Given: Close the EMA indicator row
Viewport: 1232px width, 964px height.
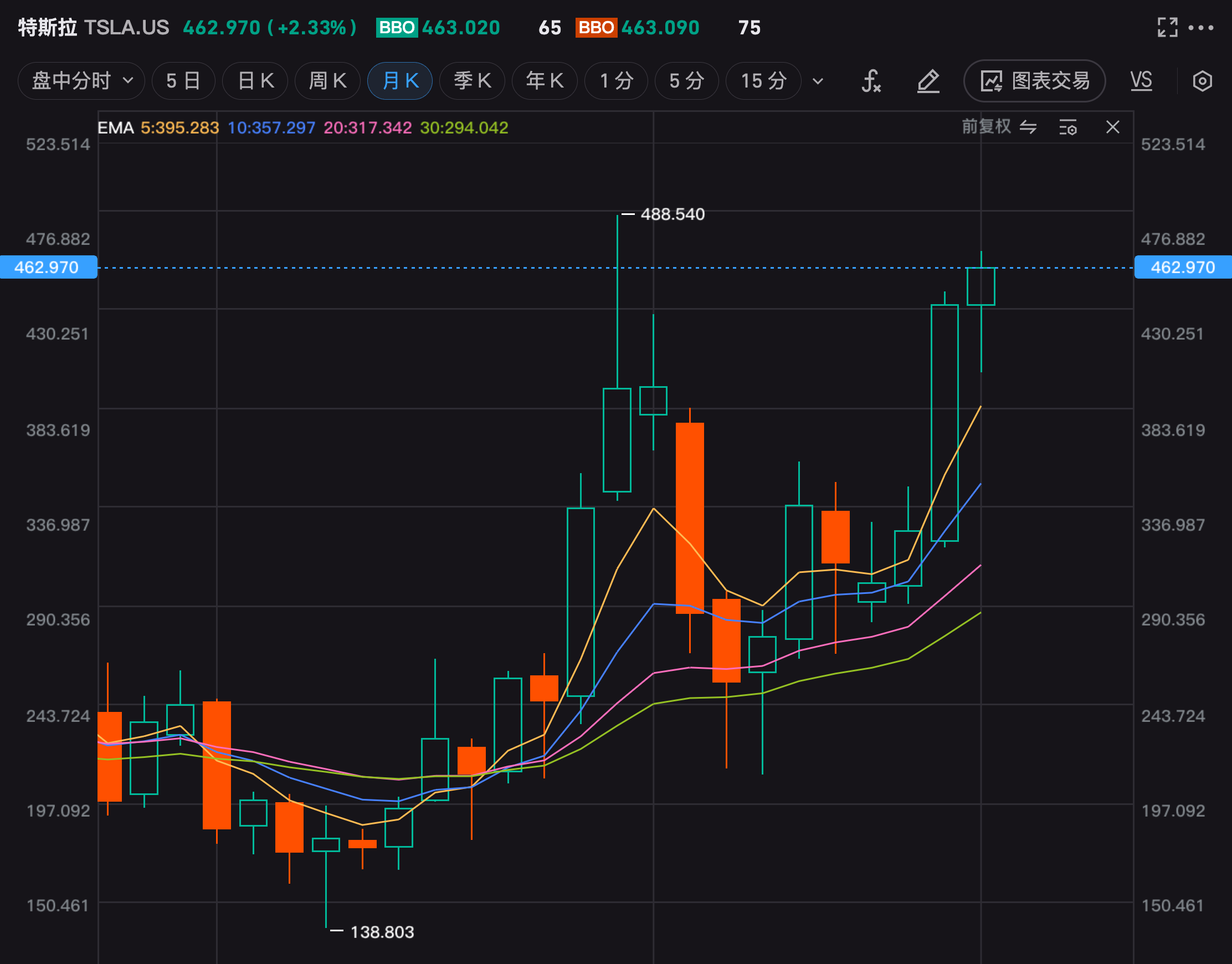Looking at the screenshot, I should (1112, 127).
